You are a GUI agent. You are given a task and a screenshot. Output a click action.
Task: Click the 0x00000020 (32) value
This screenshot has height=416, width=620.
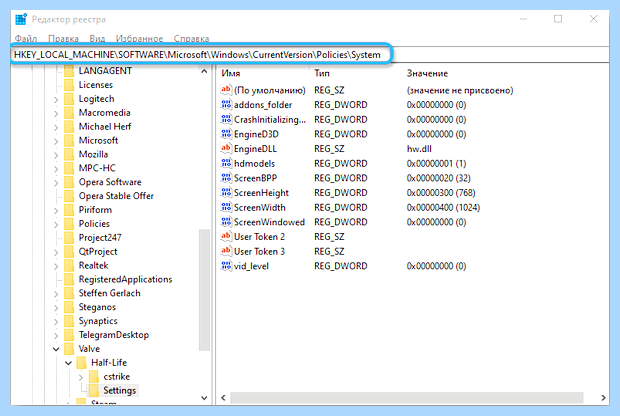(x=438, y=178)
